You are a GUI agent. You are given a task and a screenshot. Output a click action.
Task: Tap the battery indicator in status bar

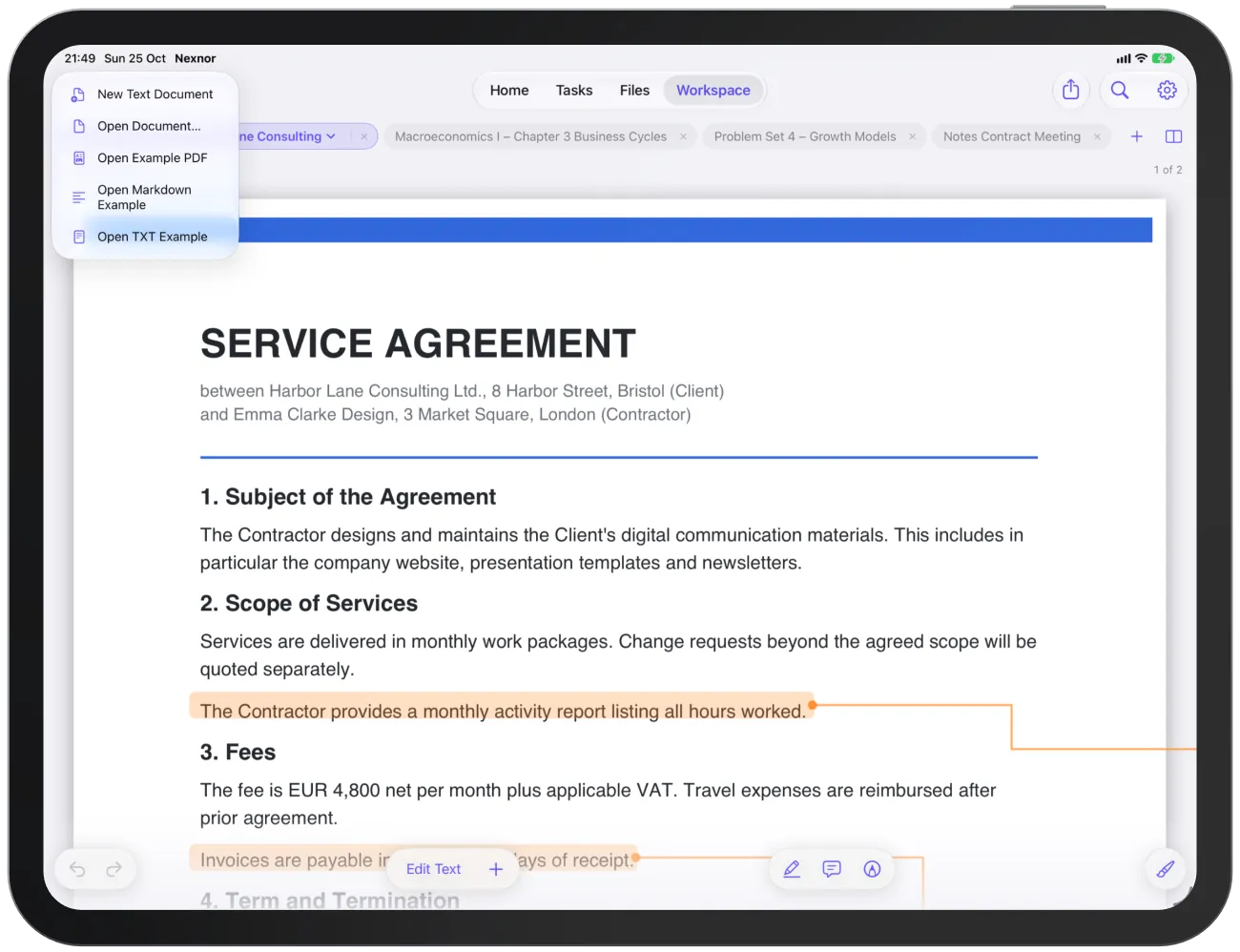click(1163, 58)
